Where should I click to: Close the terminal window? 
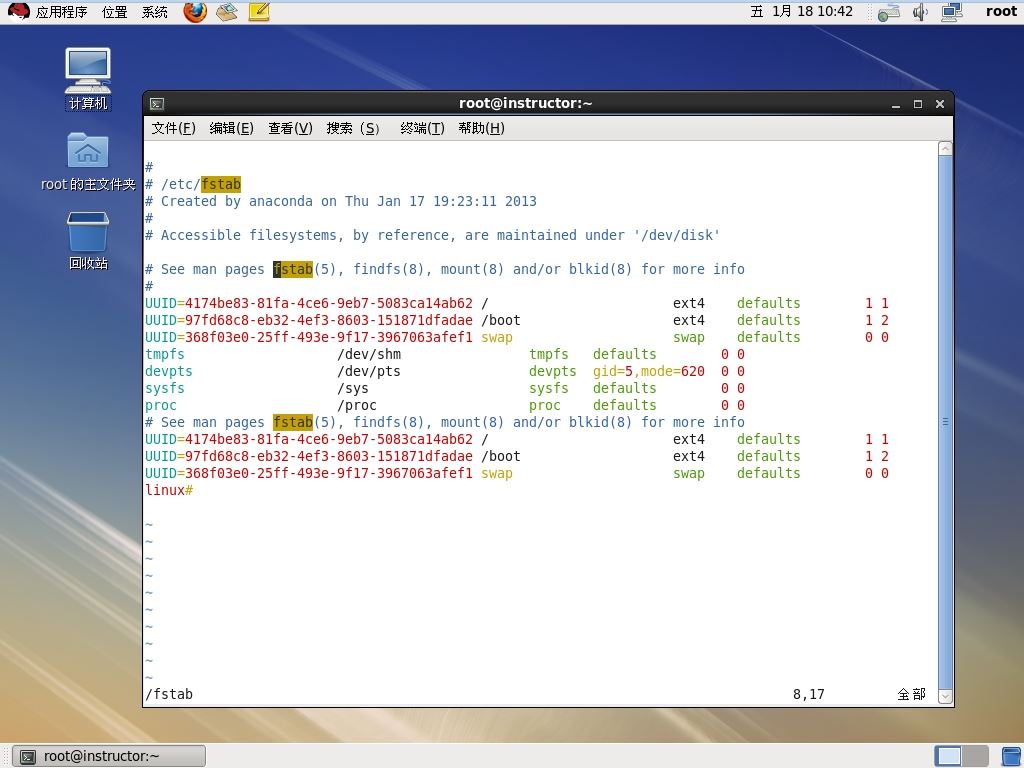(x=940, y=104)
